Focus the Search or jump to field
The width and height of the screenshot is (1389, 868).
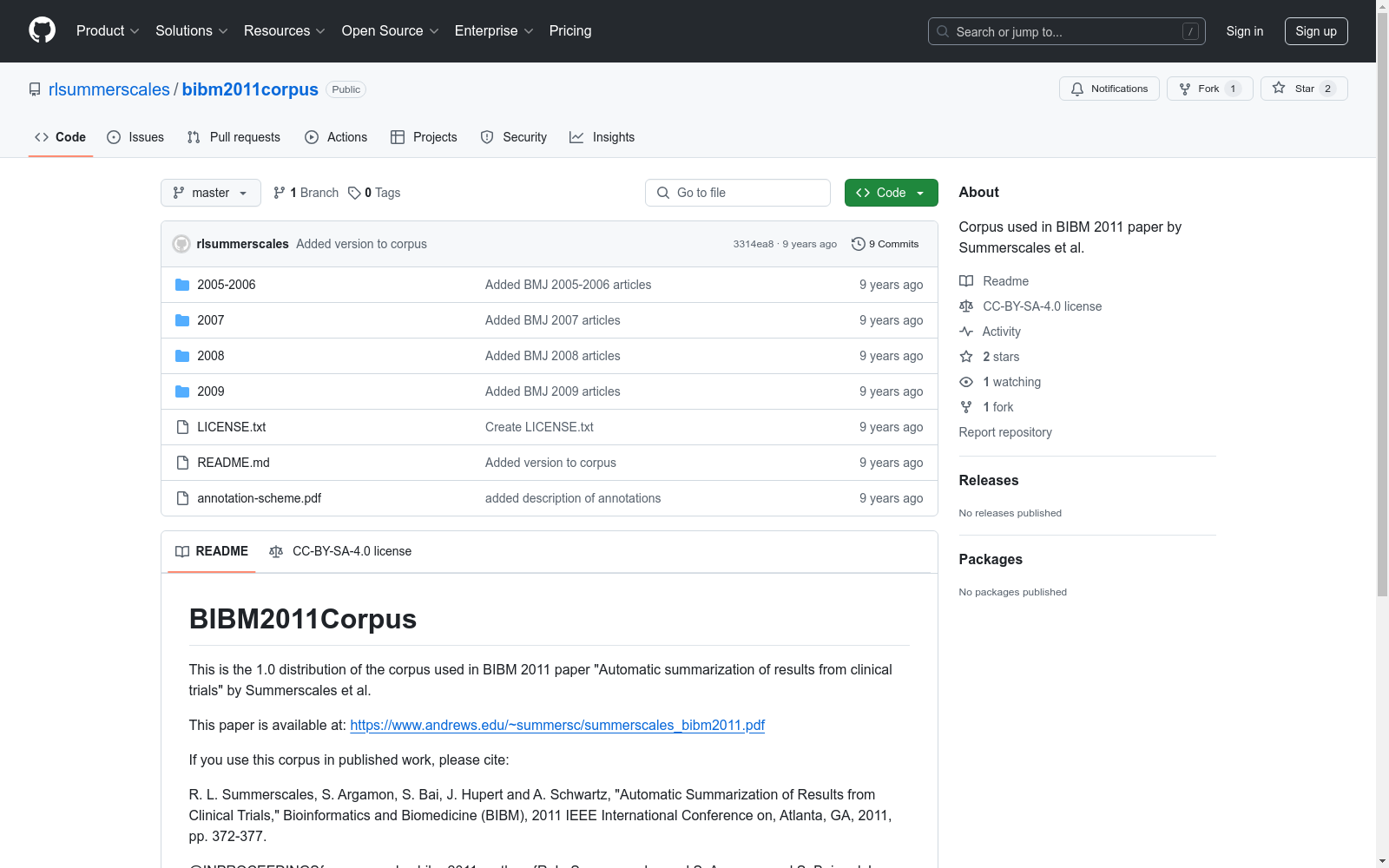[x=1067, y=31]
